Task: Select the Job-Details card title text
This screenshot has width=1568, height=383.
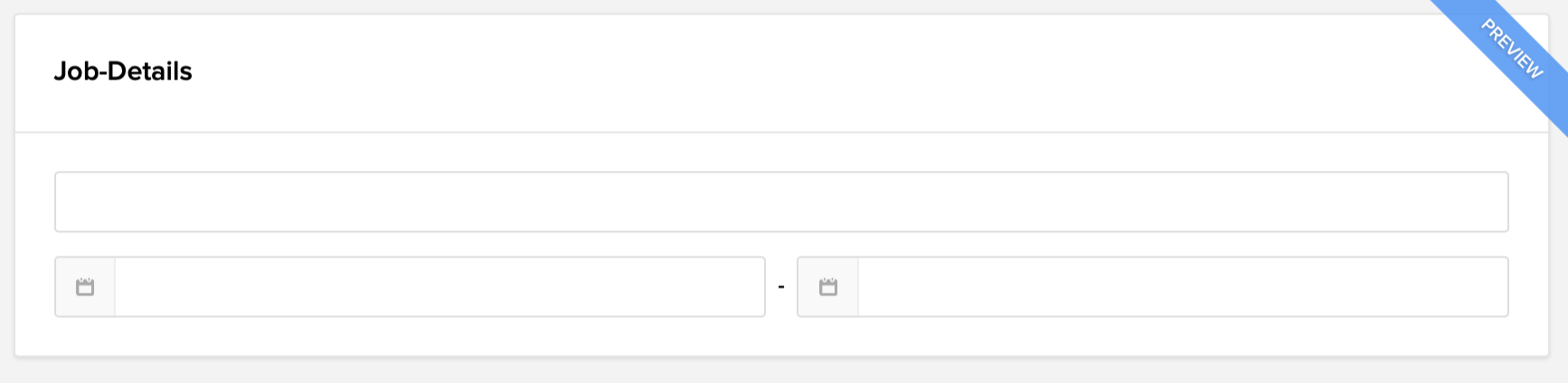Action: coord(123,71)
